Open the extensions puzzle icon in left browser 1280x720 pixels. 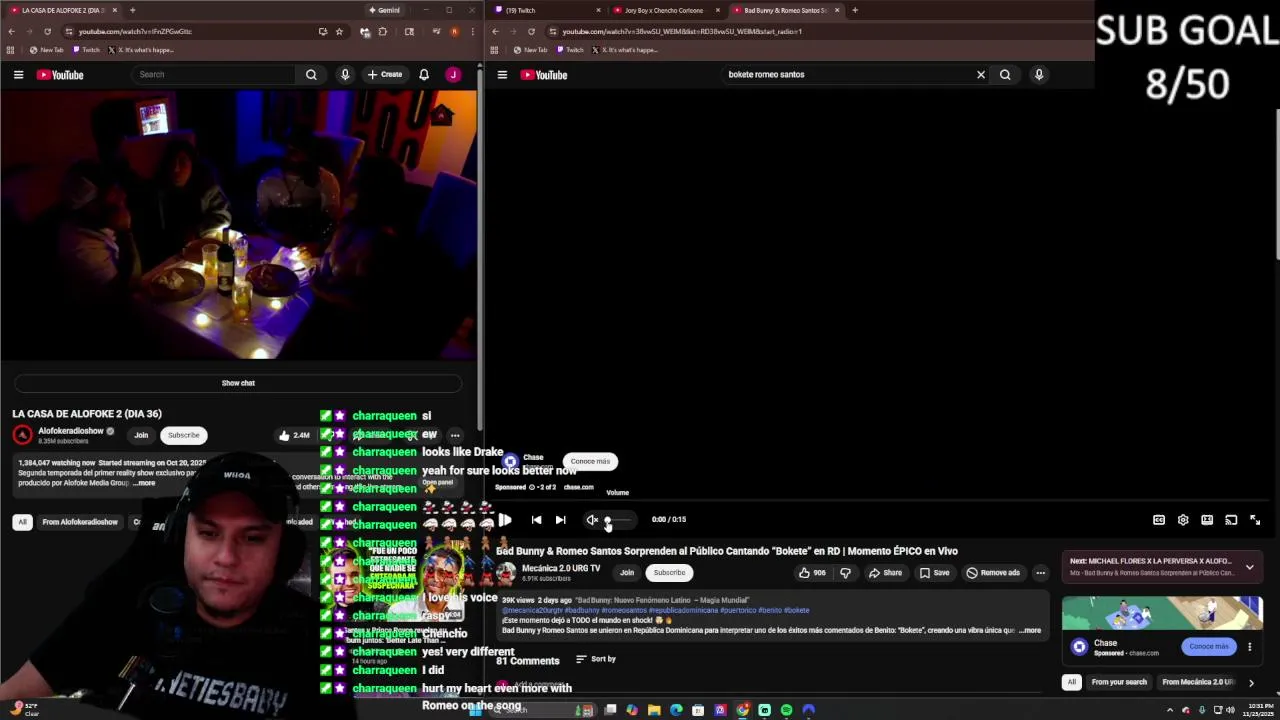click(x=383, y=31)
